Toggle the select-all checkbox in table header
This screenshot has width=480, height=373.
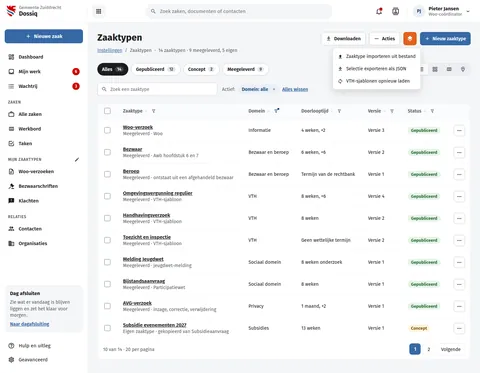pyautogui.click(x=107, y=111)
